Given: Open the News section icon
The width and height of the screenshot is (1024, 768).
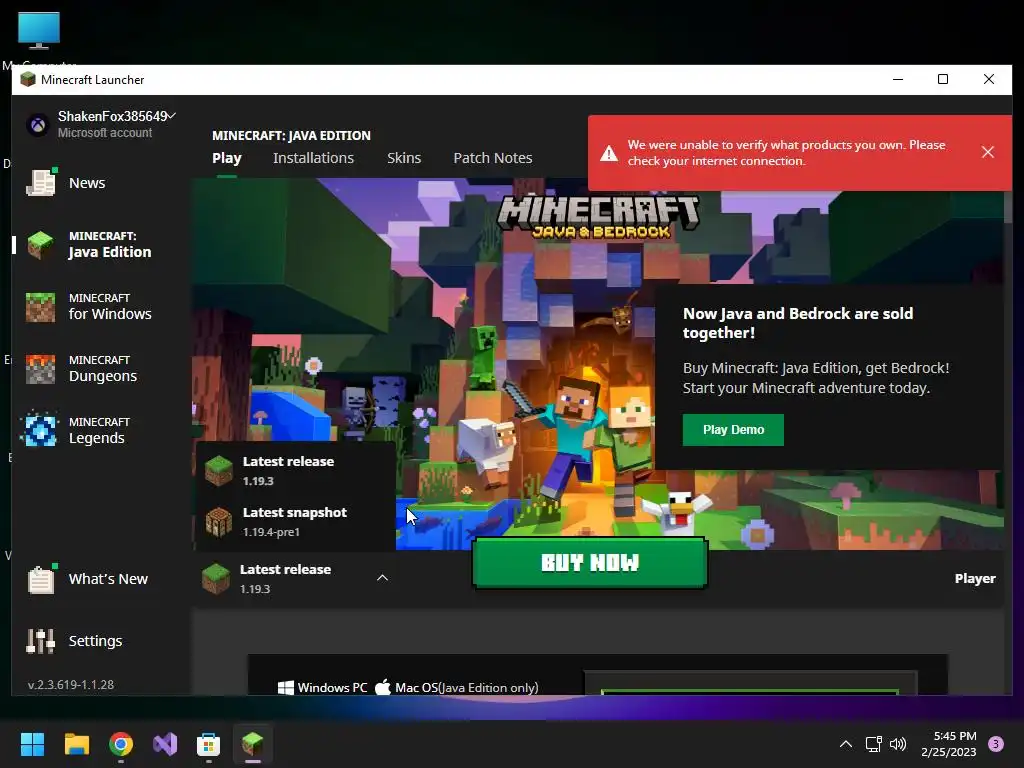Looking at the screenshot, I should click(x=40, y=182).
